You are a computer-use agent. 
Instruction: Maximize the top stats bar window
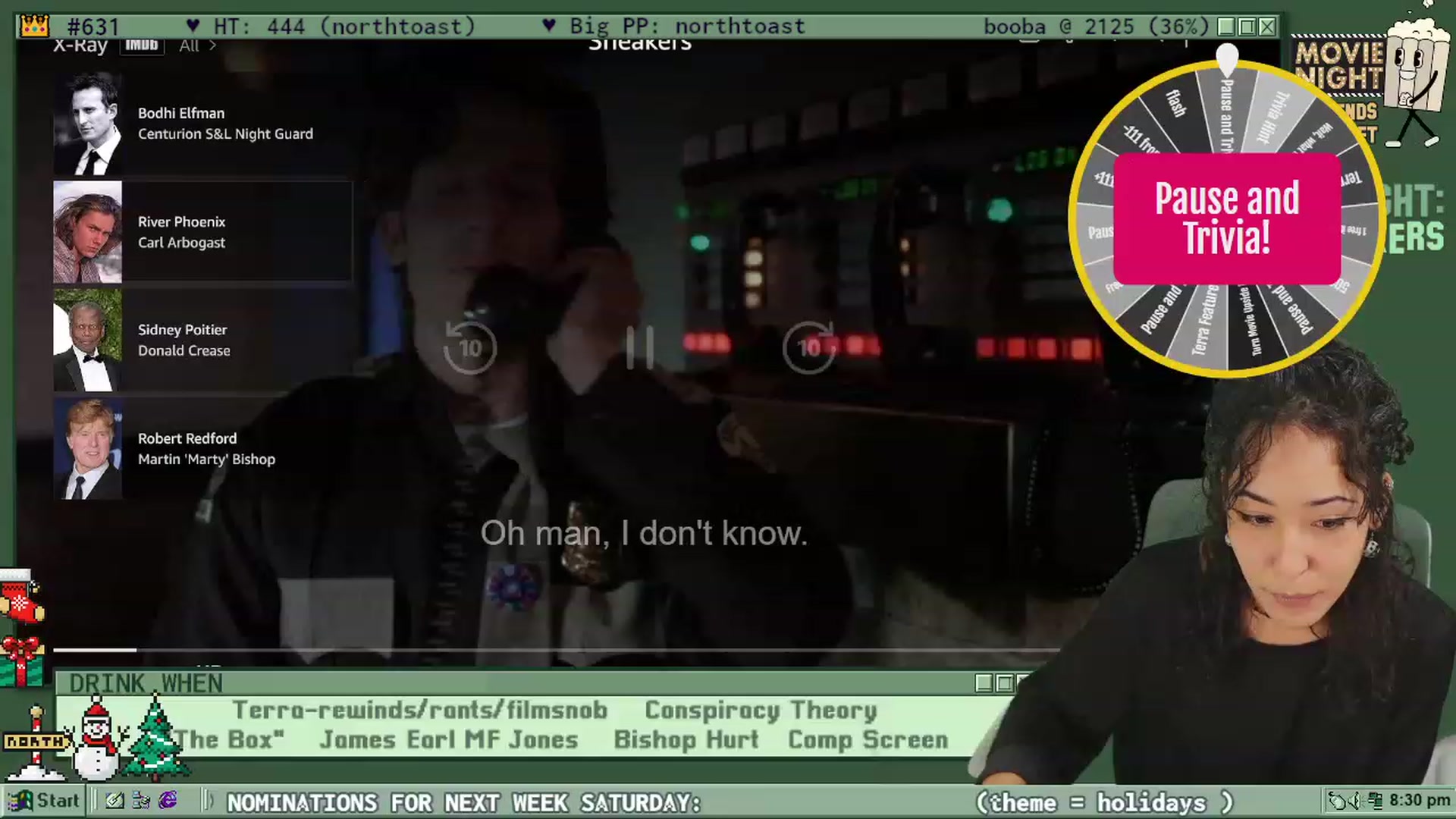(x=1247, y=27)
